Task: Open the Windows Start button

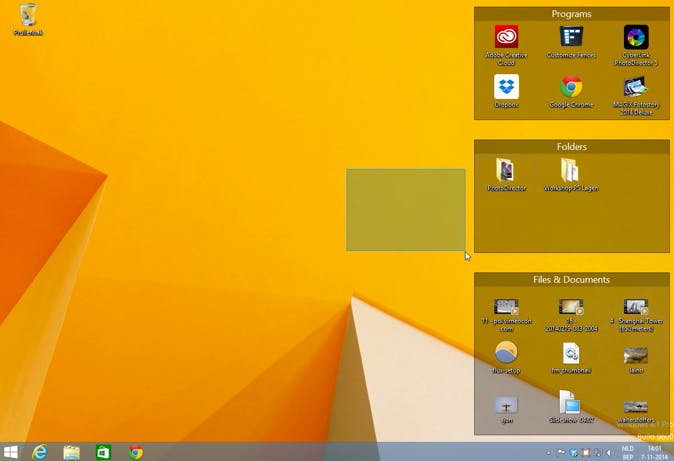Action: (x=10, y=452)
